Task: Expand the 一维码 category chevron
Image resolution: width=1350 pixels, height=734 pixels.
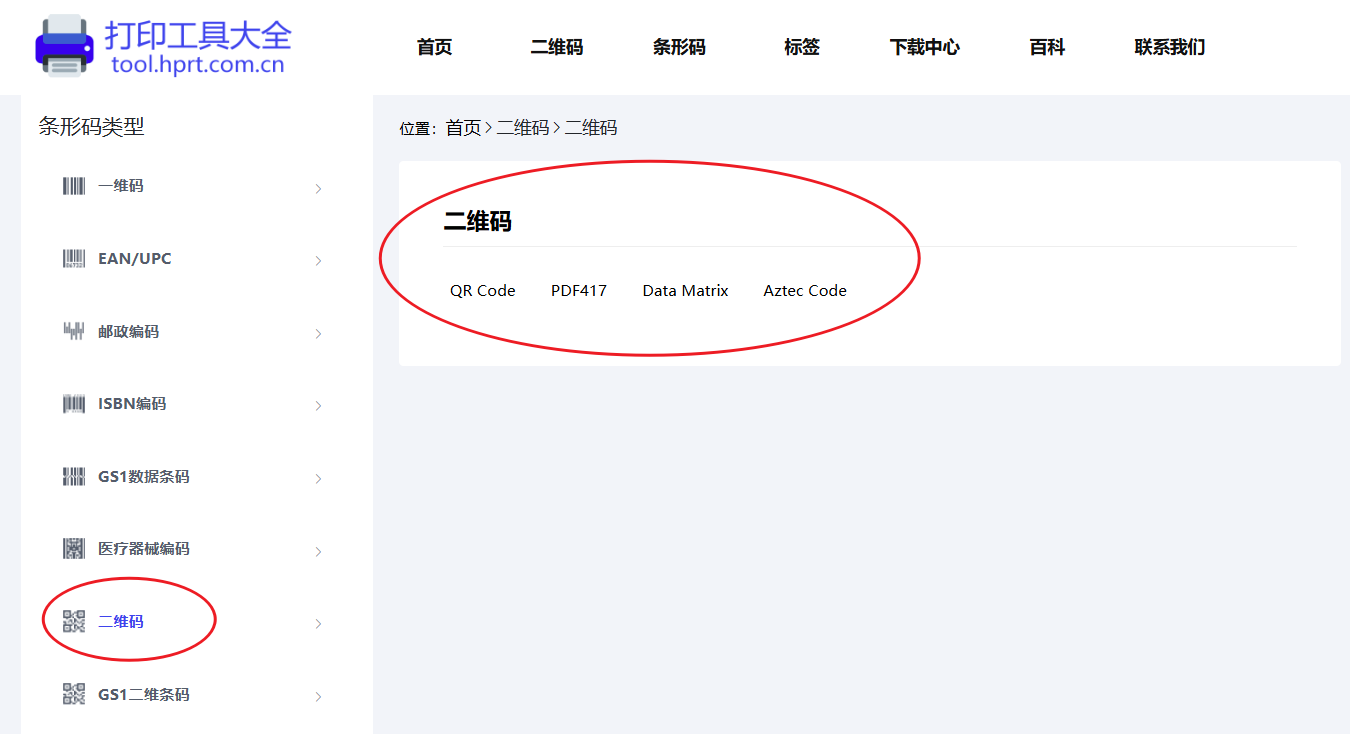Action: click(319, 188)
